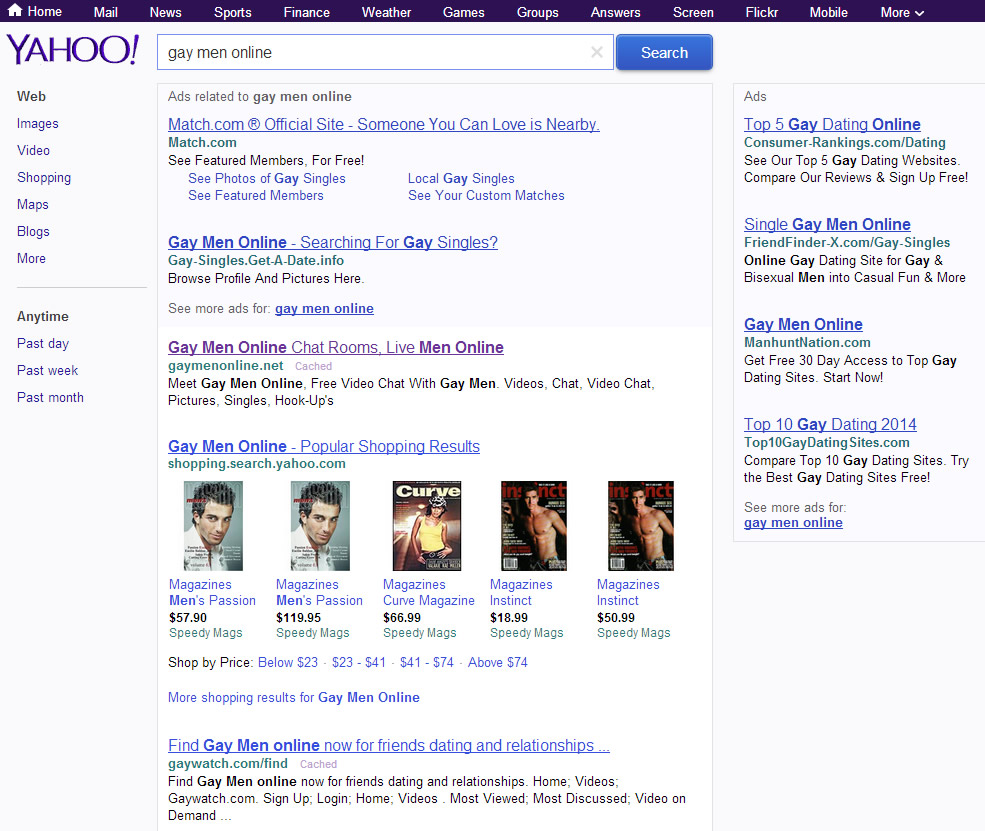Click inside the search text field
The width and height of the screenshot is (985, 831).
click(x=370, y=53)
